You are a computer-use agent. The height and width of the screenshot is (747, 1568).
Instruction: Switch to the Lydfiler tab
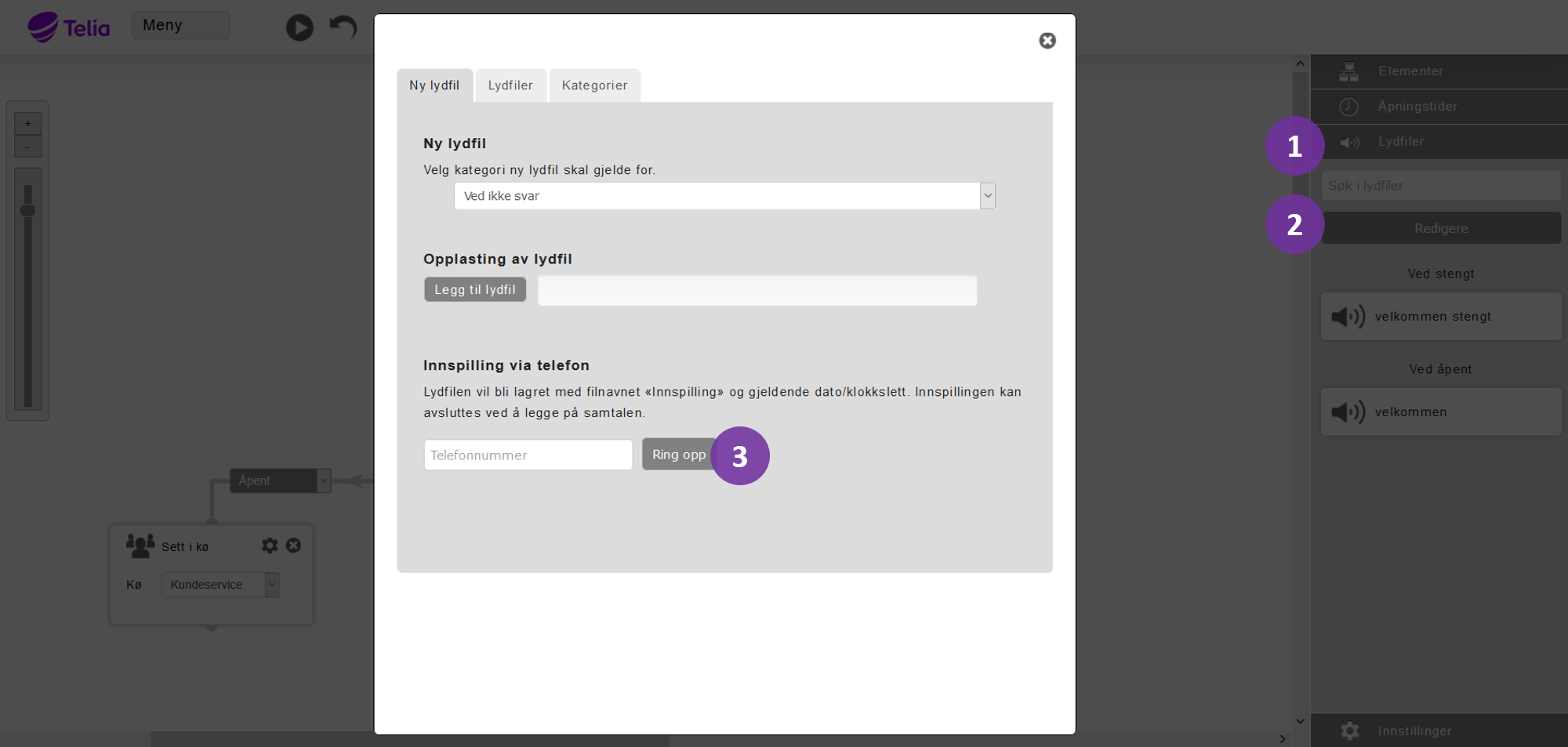point(510,85)
